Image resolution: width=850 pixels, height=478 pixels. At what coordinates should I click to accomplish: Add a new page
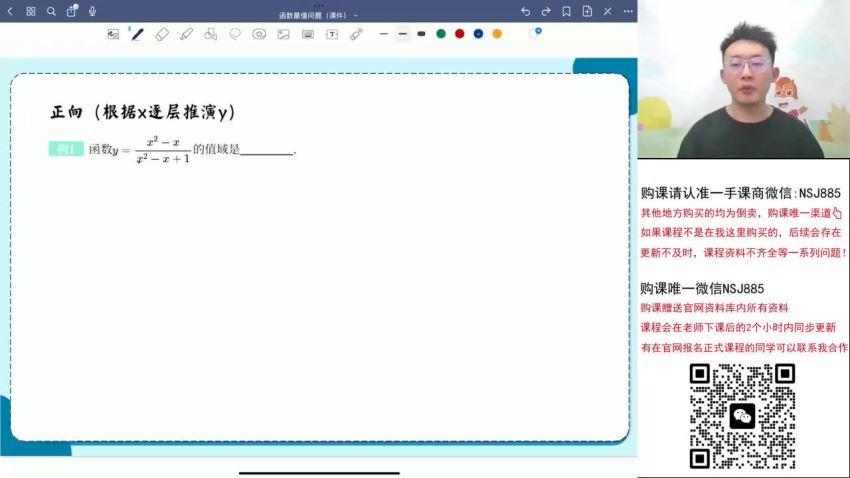coord(587,11)
